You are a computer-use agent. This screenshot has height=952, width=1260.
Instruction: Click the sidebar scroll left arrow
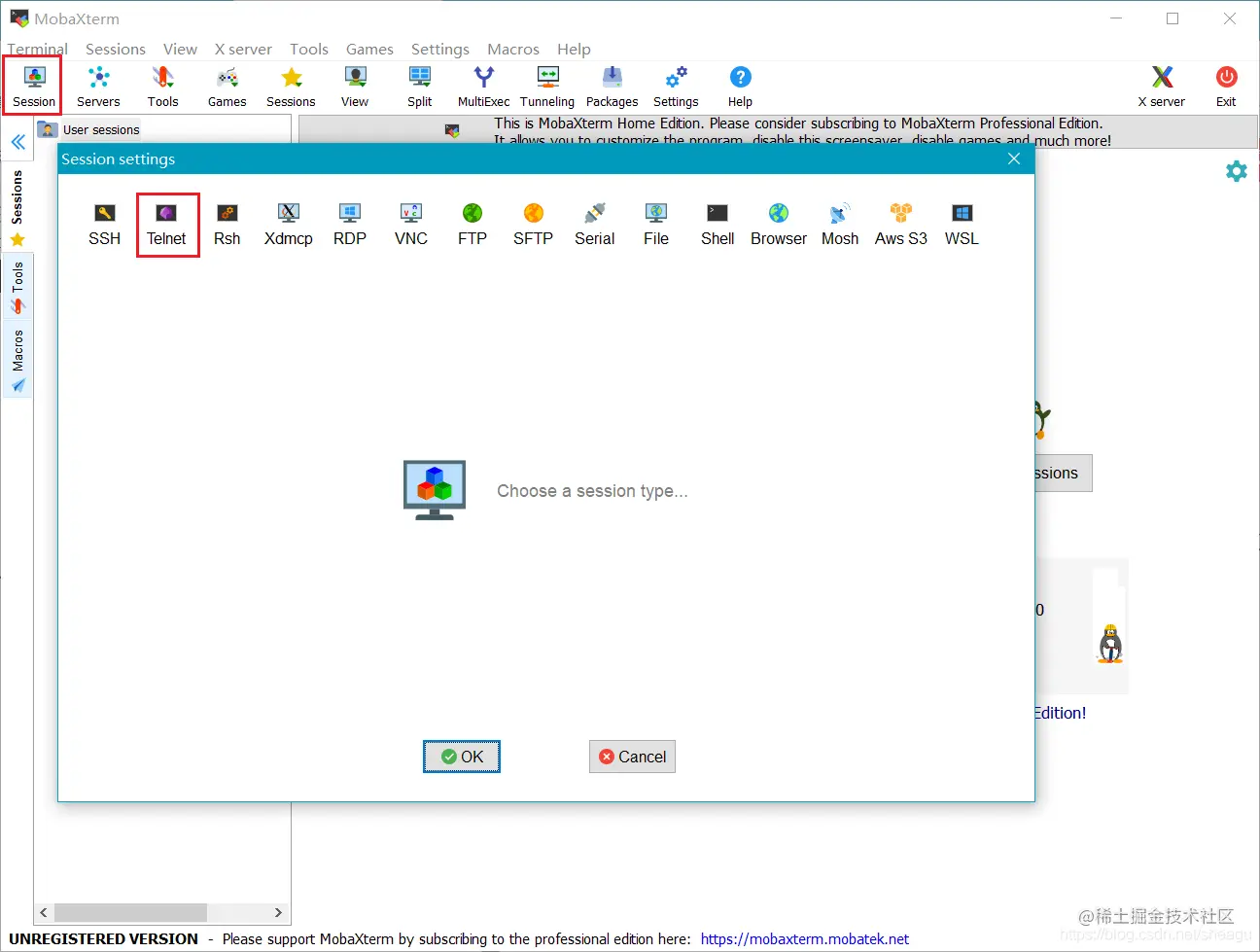44,912
